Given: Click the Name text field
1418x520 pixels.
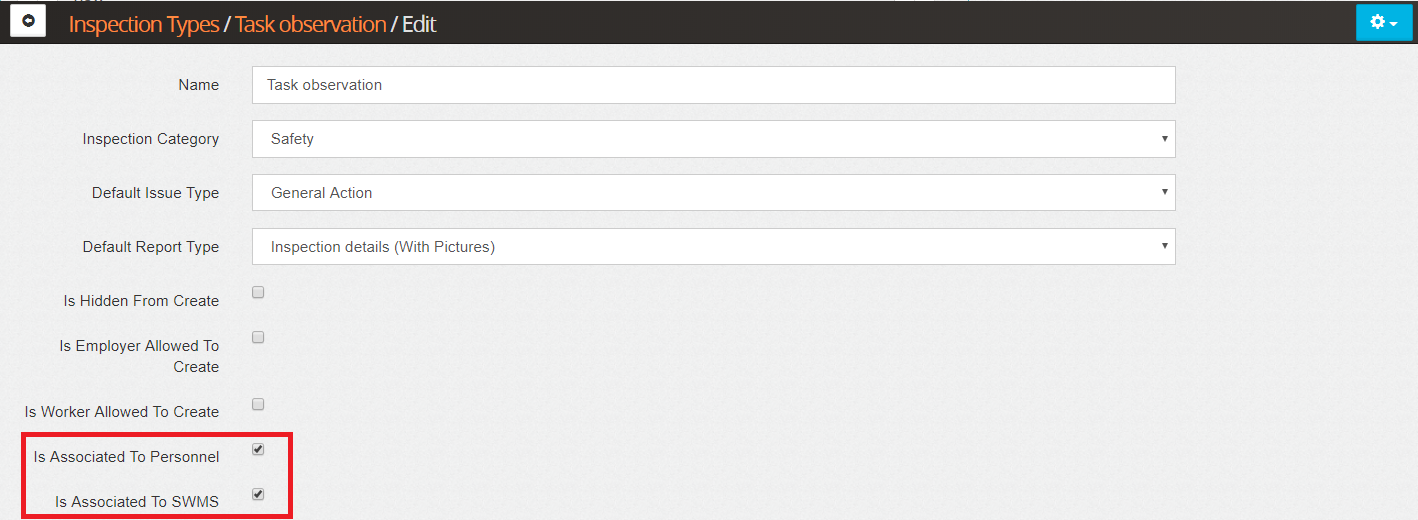Looking at the screenshot, I should point(713,85).
